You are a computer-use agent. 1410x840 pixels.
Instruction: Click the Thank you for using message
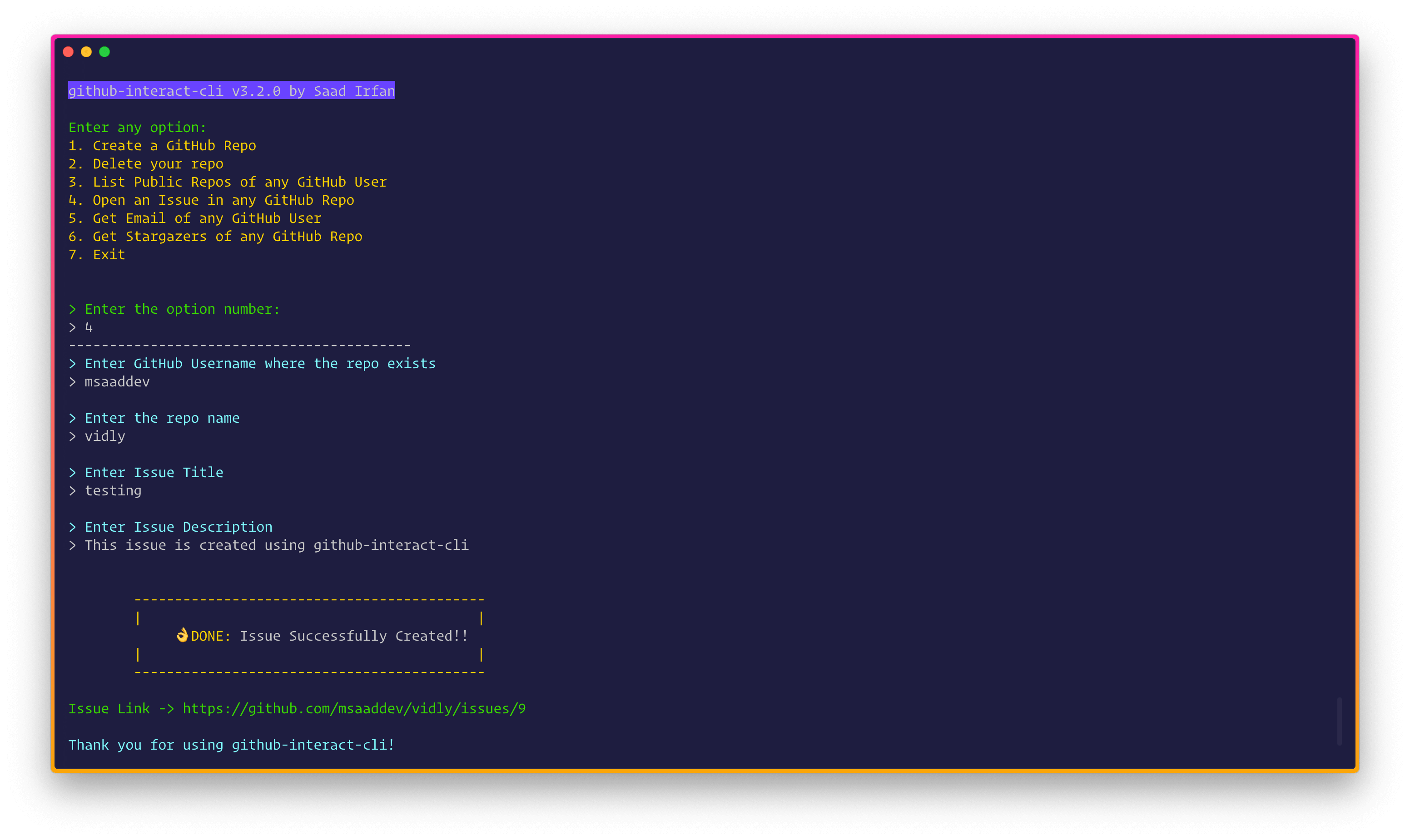coord(231,745)
